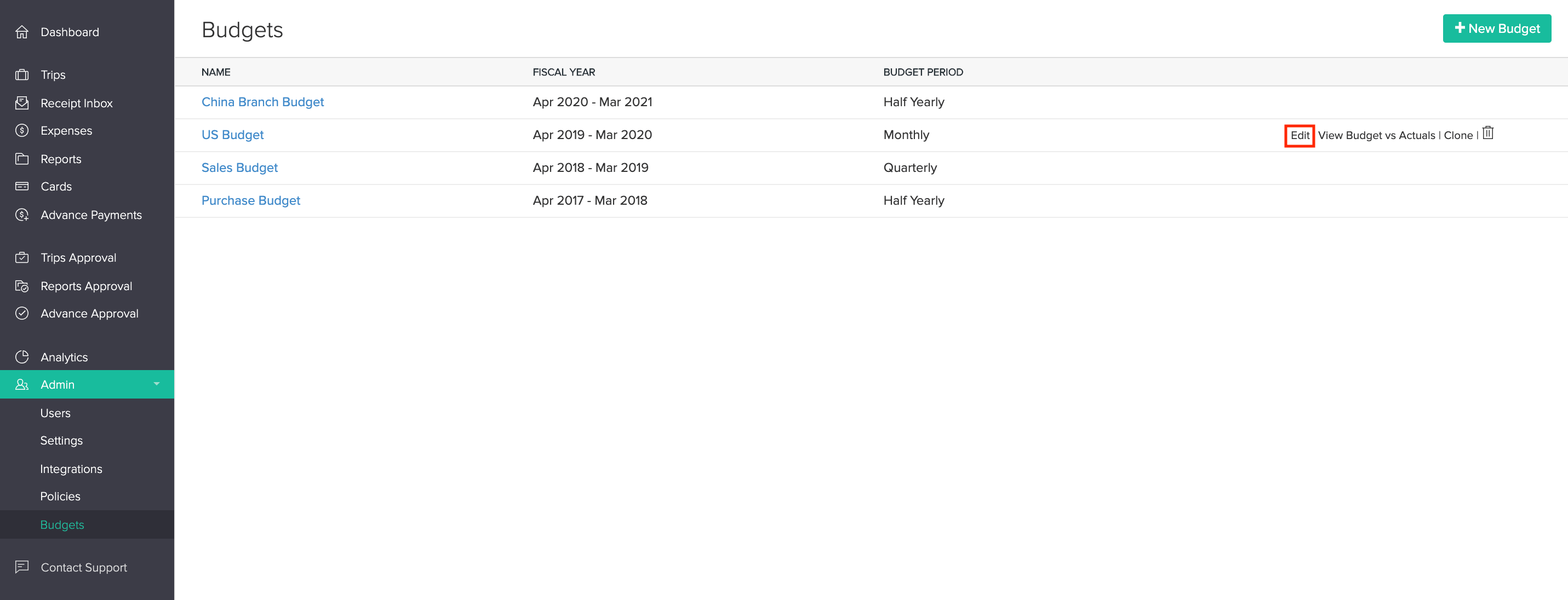Click the Reports folder icon
Viewport: 1568px width, 600px height.
click(x=22, y=159)
